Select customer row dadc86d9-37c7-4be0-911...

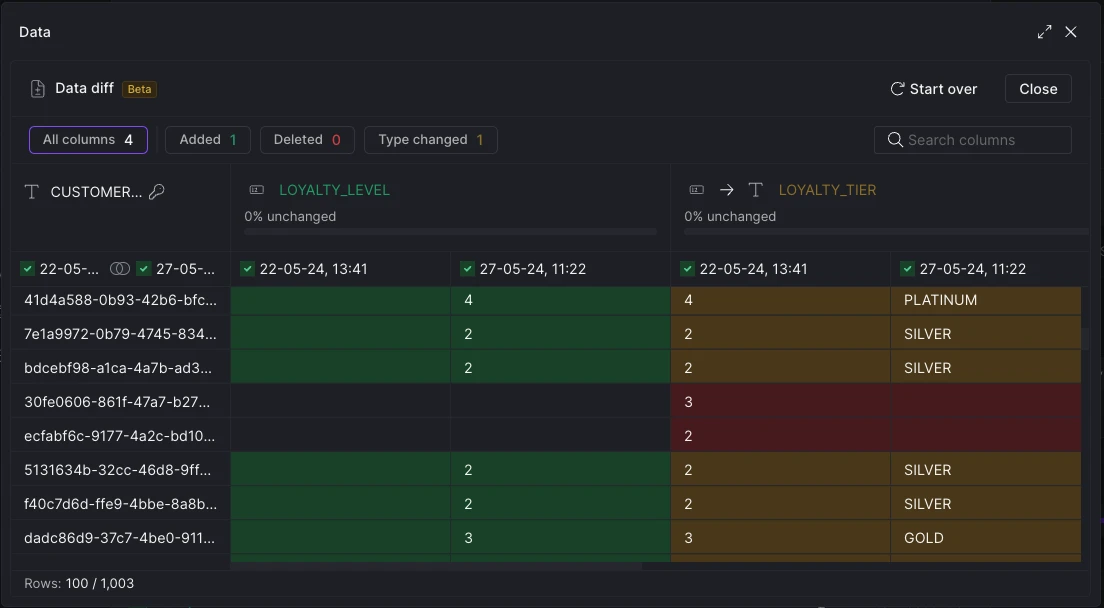120,538
